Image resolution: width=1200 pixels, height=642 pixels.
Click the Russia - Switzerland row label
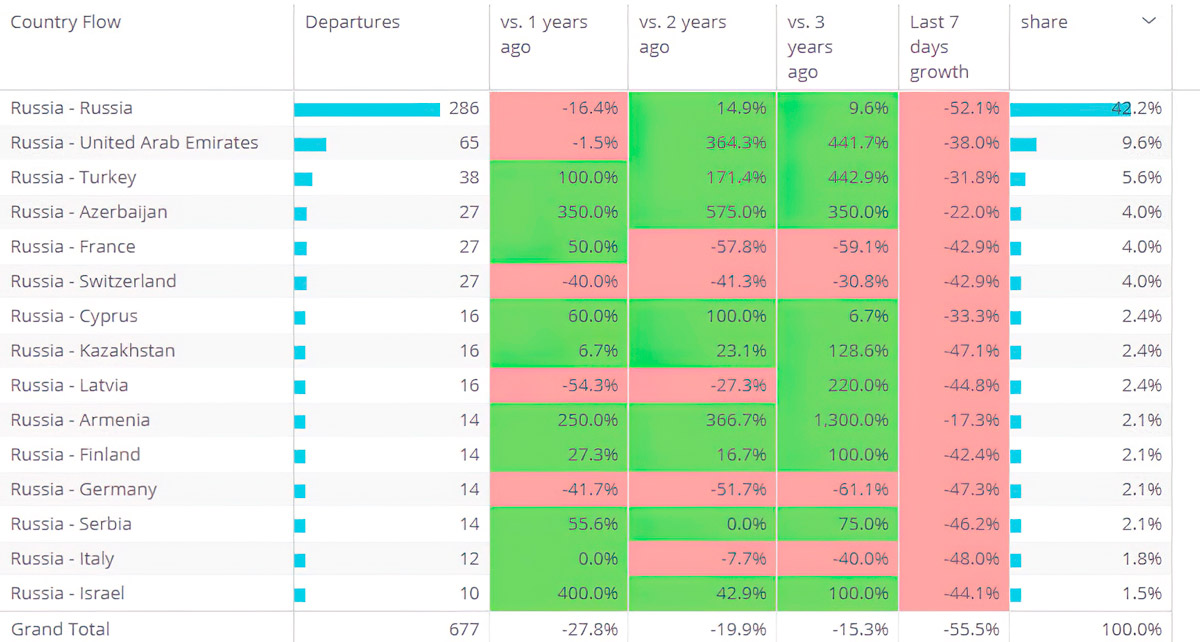tap(93, 281)
